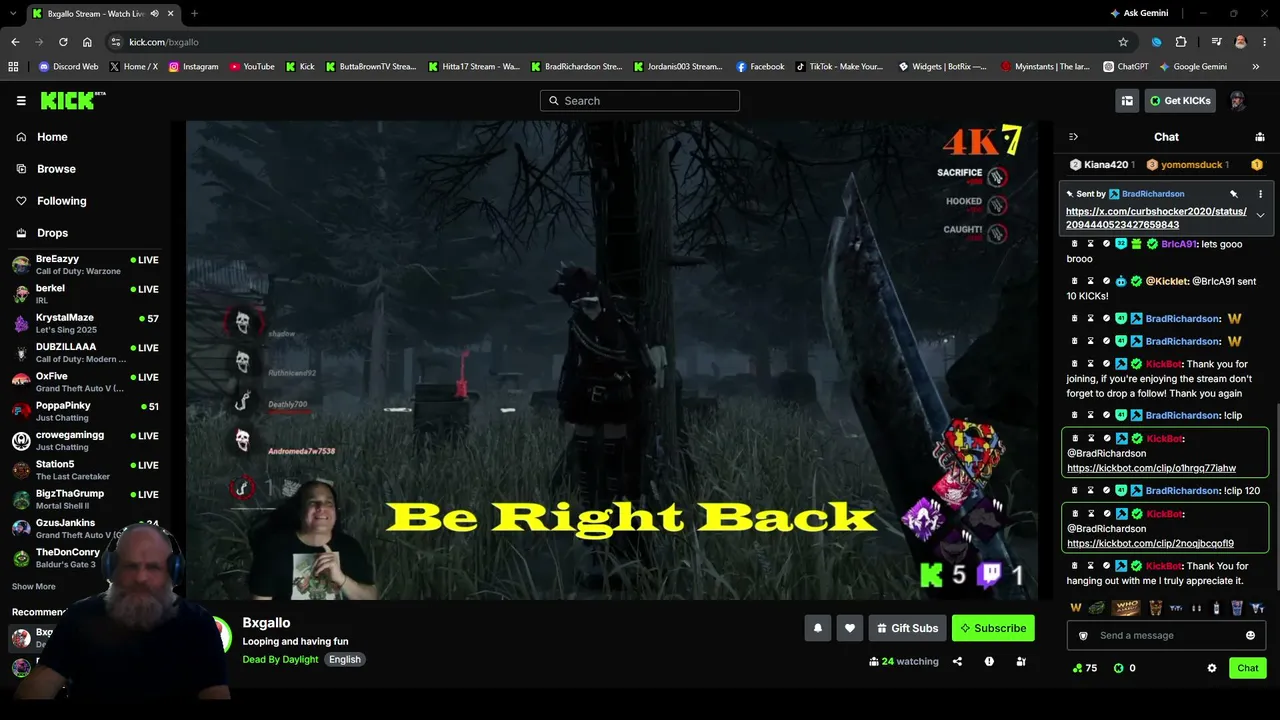Image resolution: width=1280 pixels, height=720 pixels.
Task: Type in the Send a message field
Action: (1167, 636)
